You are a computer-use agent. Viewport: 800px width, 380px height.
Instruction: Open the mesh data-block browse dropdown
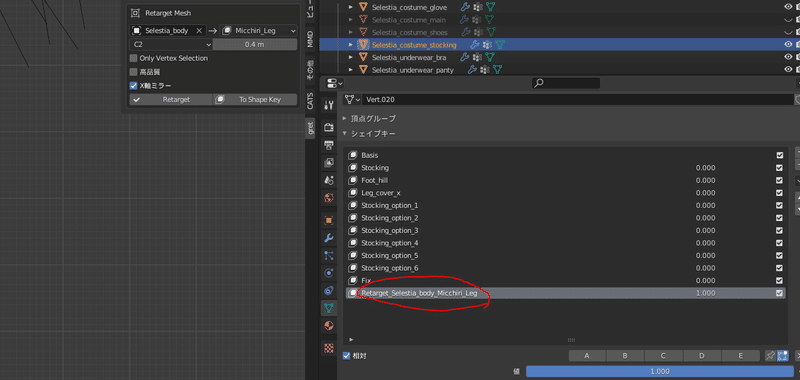353,99
